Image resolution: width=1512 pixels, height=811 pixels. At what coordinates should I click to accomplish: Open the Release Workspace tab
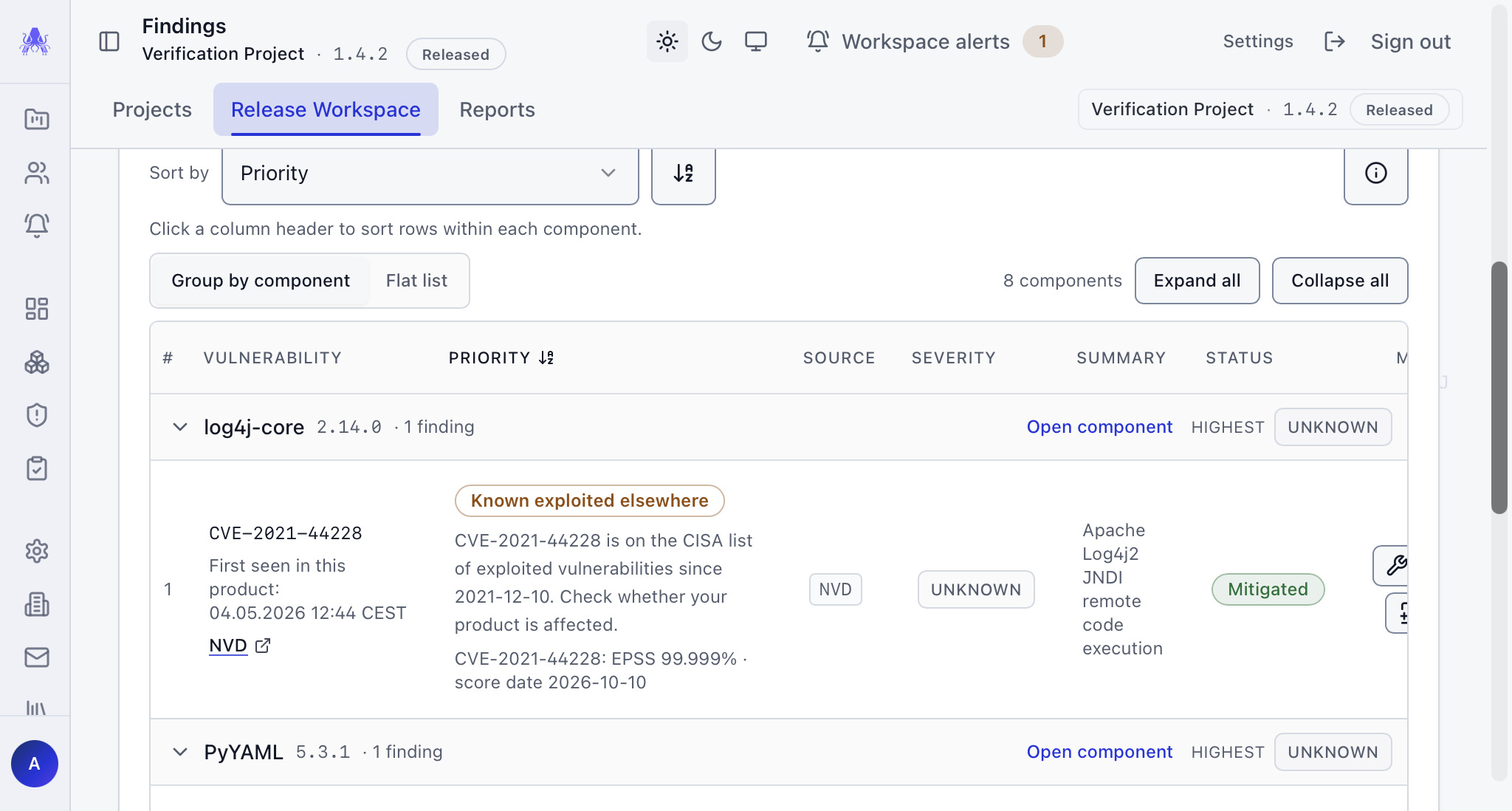(x=326, y=109)
